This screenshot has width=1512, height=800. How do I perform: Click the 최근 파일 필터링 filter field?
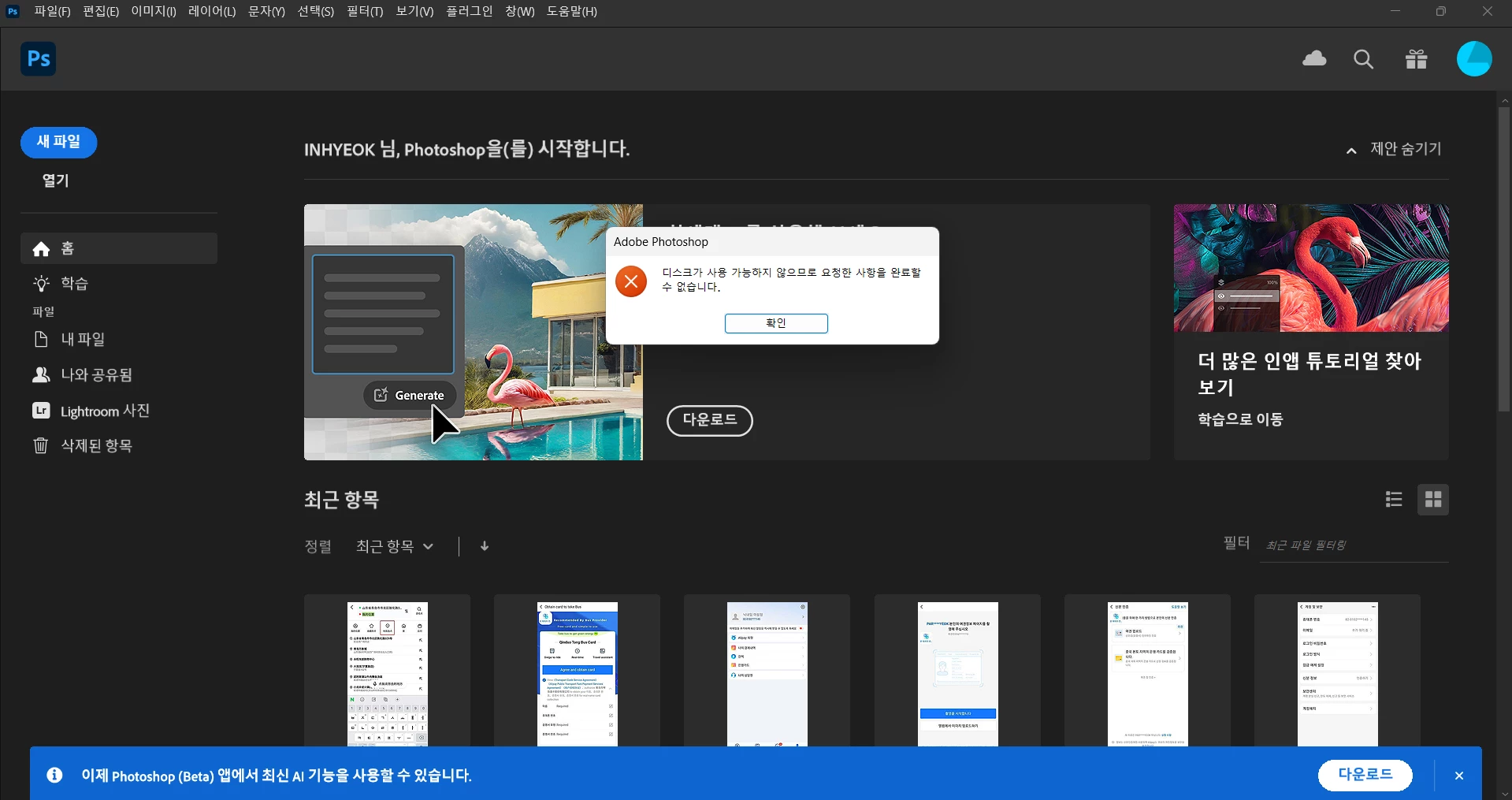(x=1356, y=545)
